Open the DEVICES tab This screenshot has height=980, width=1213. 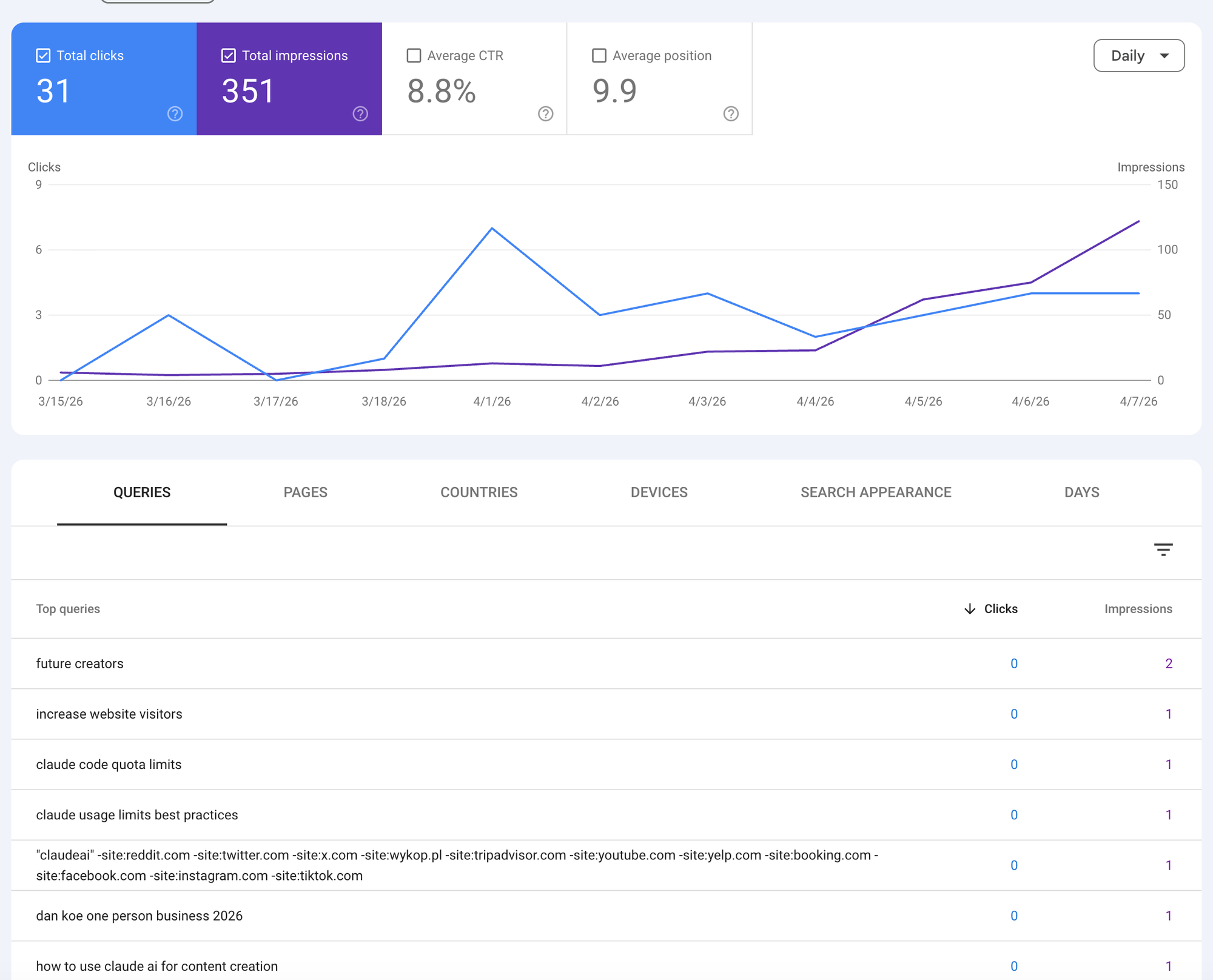pyautogui.click(x=659, y=492)
